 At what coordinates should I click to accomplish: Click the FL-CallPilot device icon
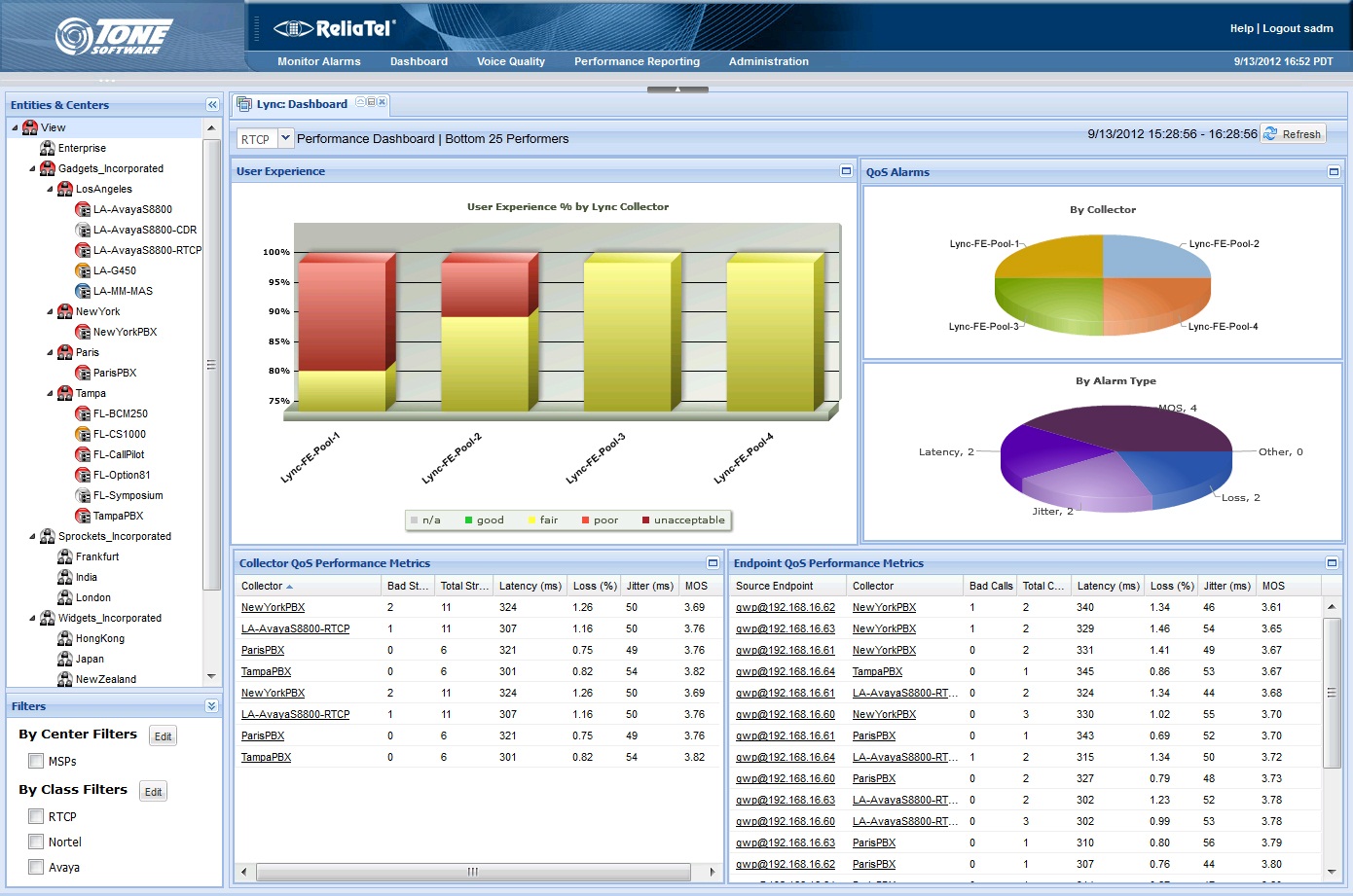point(83,454)
